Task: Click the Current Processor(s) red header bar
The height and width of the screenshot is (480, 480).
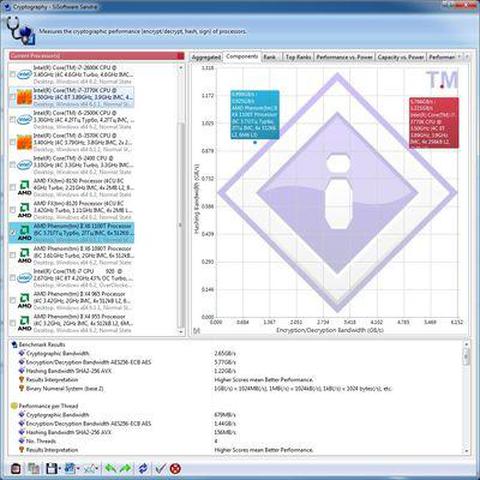Action: click(97, 56)
